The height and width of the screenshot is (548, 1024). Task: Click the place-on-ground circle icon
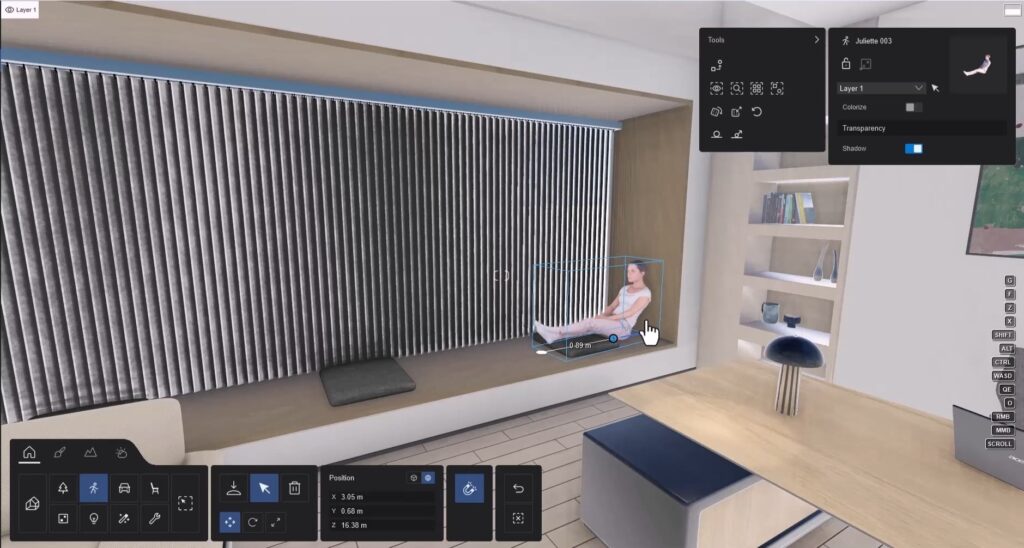click(716, 134)
